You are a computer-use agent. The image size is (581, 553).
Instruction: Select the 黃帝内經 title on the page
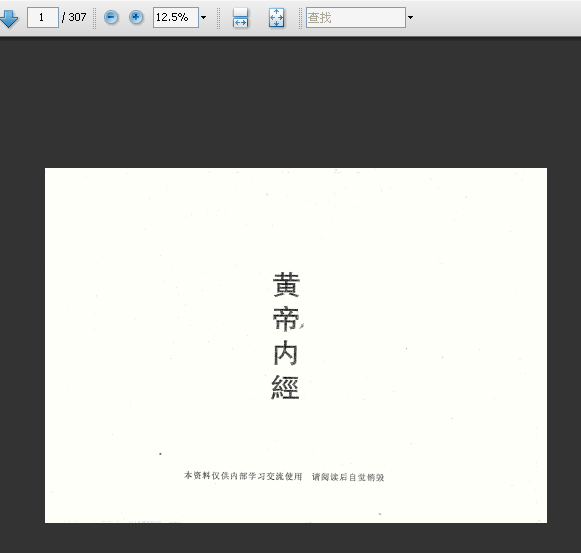click(286, 335)
